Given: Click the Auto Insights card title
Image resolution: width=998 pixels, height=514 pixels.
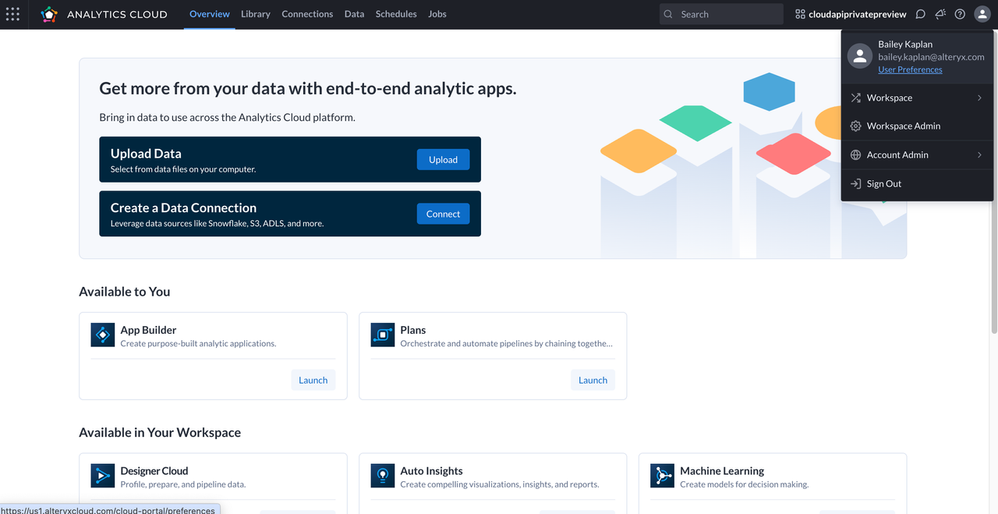Looking at the screenshot, I should [x=432, y=471].
